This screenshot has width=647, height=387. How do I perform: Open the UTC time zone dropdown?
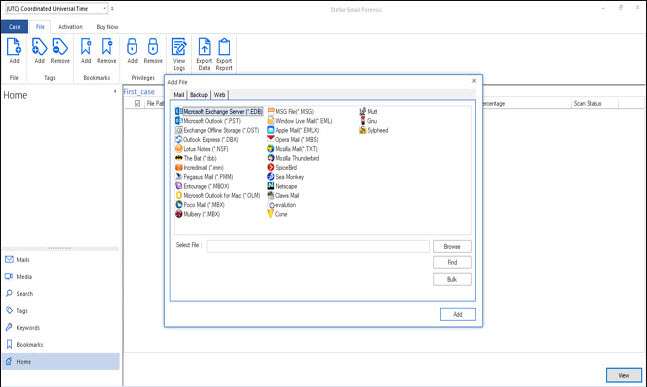pos(105,8)
